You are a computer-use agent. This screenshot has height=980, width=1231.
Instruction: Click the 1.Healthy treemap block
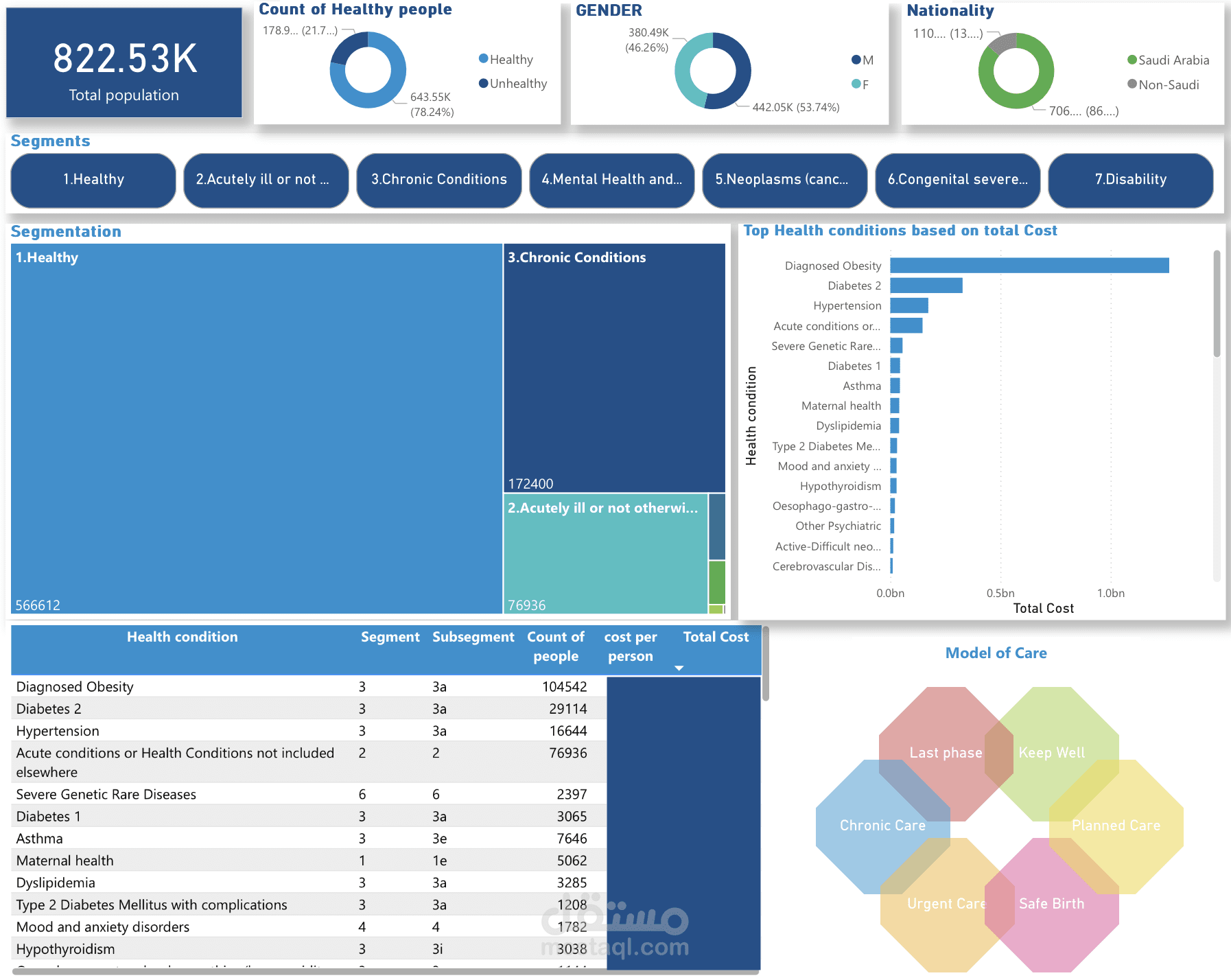click(x=257, y=428)
